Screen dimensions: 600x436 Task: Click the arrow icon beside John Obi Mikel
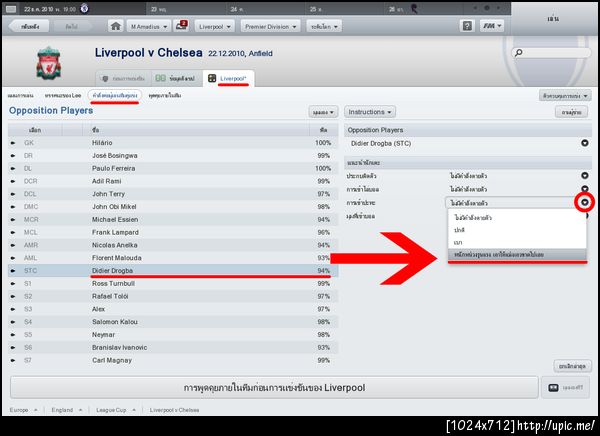(13, 207)
